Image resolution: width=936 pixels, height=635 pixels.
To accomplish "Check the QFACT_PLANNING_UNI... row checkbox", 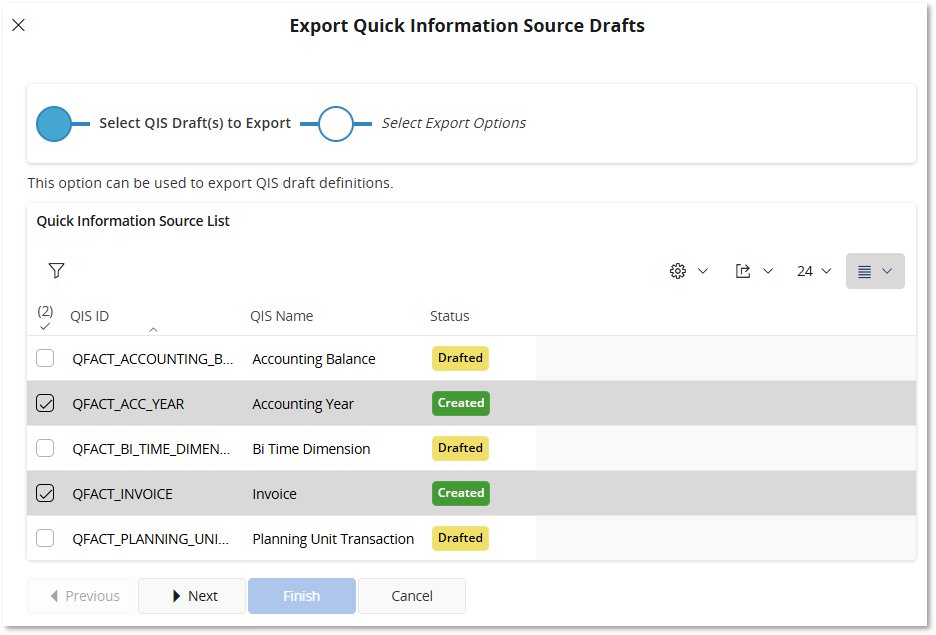I will (x=45, y=538).
